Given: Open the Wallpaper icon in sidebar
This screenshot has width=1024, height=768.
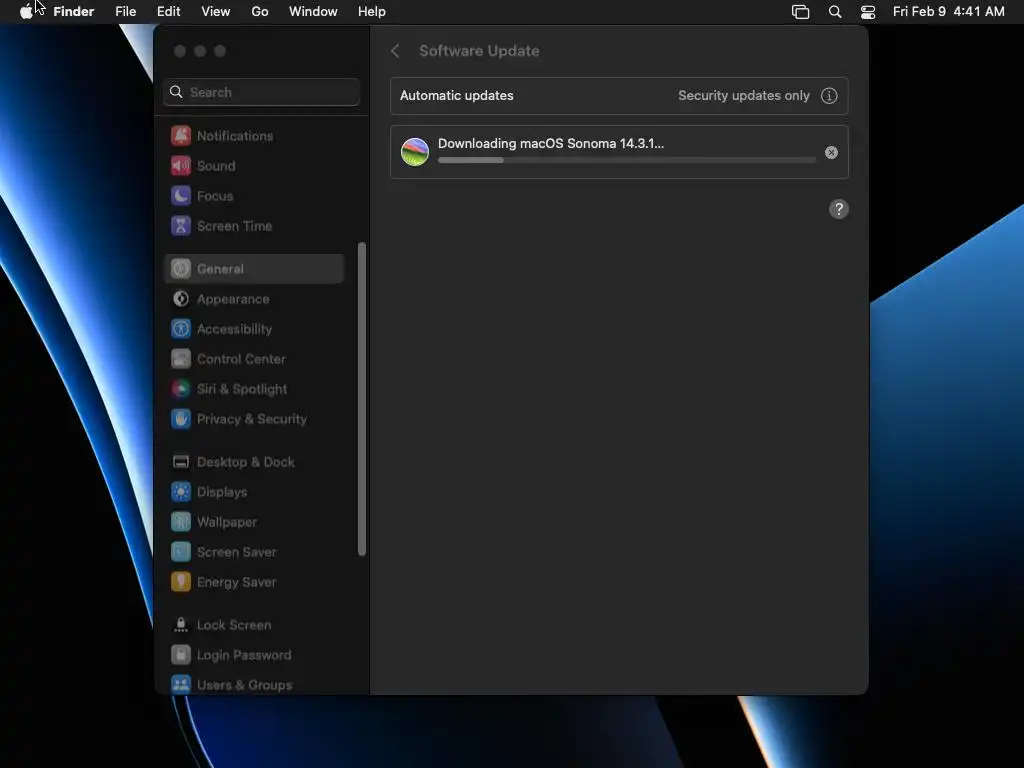Looking at the screenshot, I should [181, 522].
